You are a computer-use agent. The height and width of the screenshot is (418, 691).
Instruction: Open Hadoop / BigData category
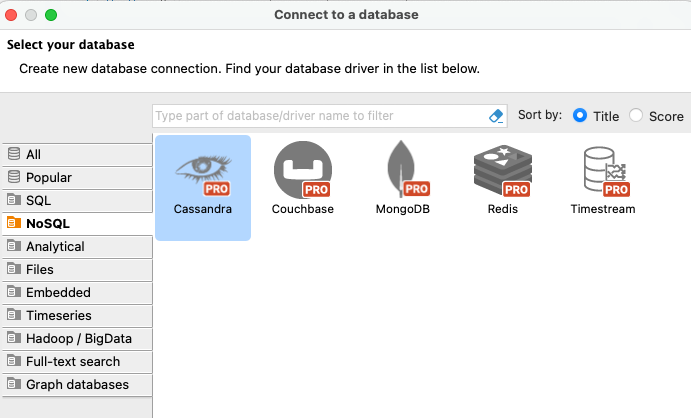pos(77,338)
